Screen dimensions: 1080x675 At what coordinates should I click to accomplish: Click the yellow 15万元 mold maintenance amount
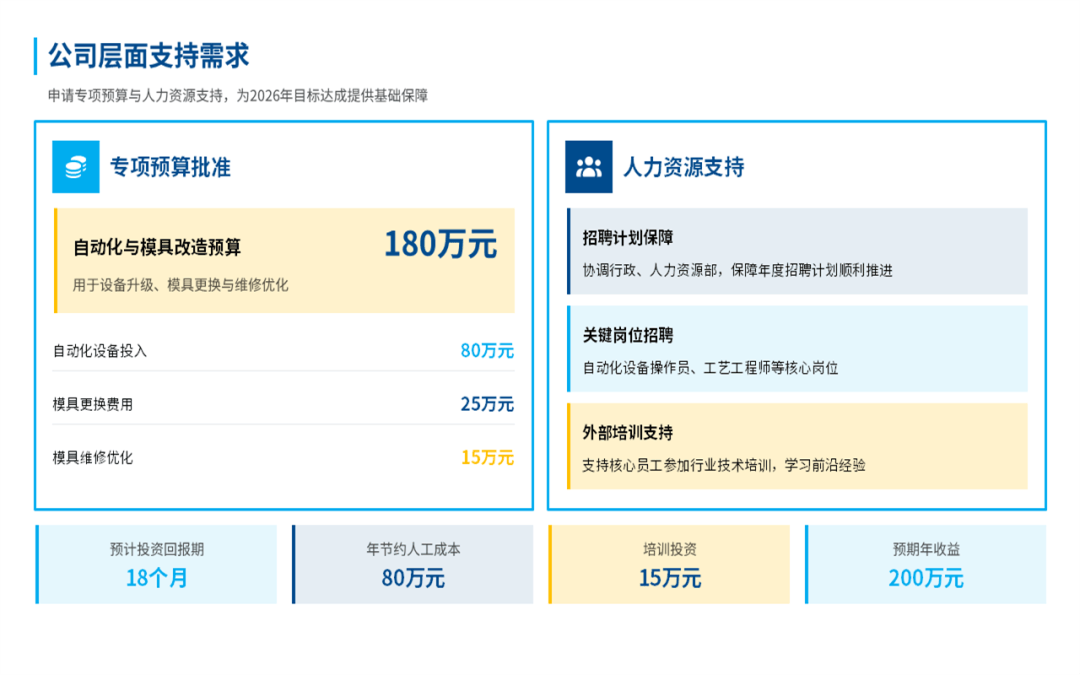click(486, 458)
